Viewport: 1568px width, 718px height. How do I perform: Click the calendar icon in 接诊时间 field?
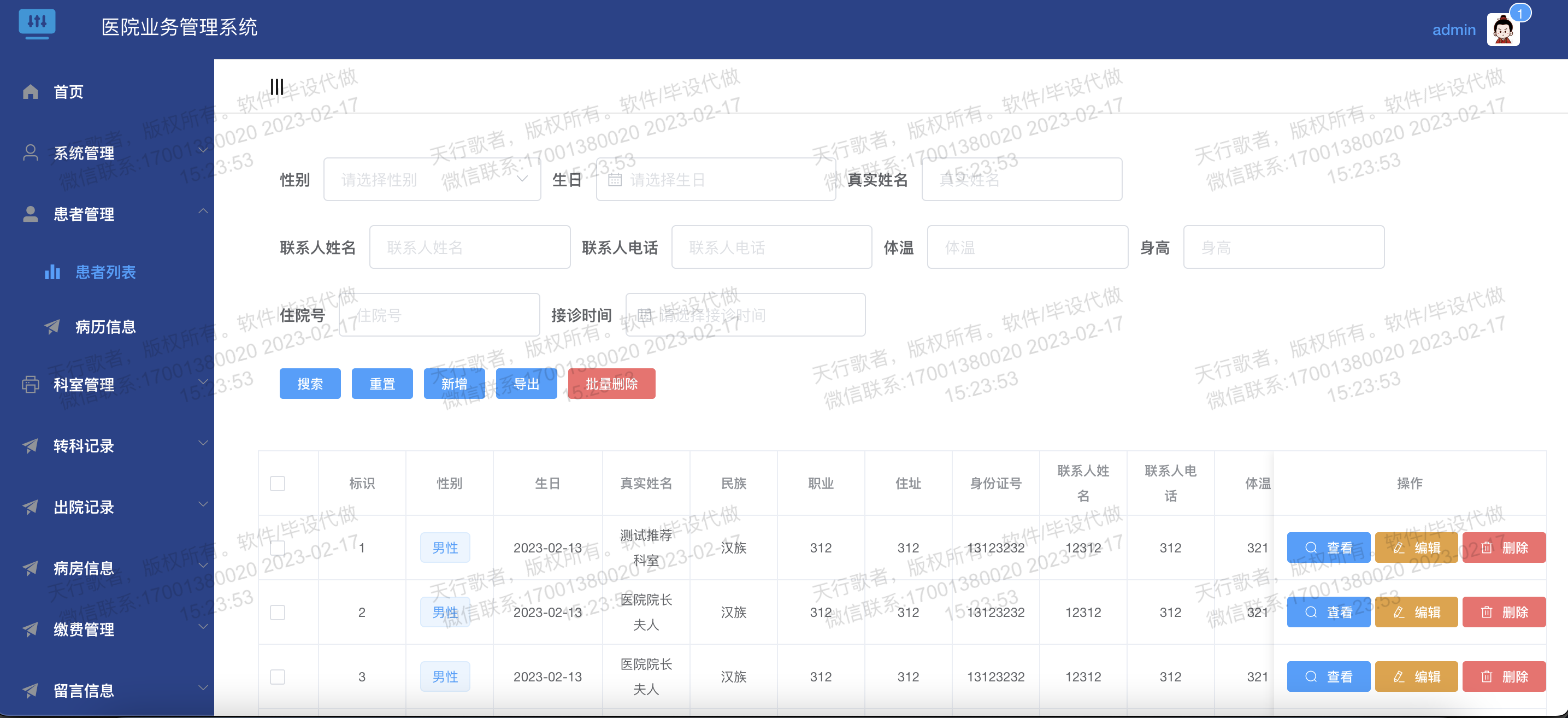(645, 315)
